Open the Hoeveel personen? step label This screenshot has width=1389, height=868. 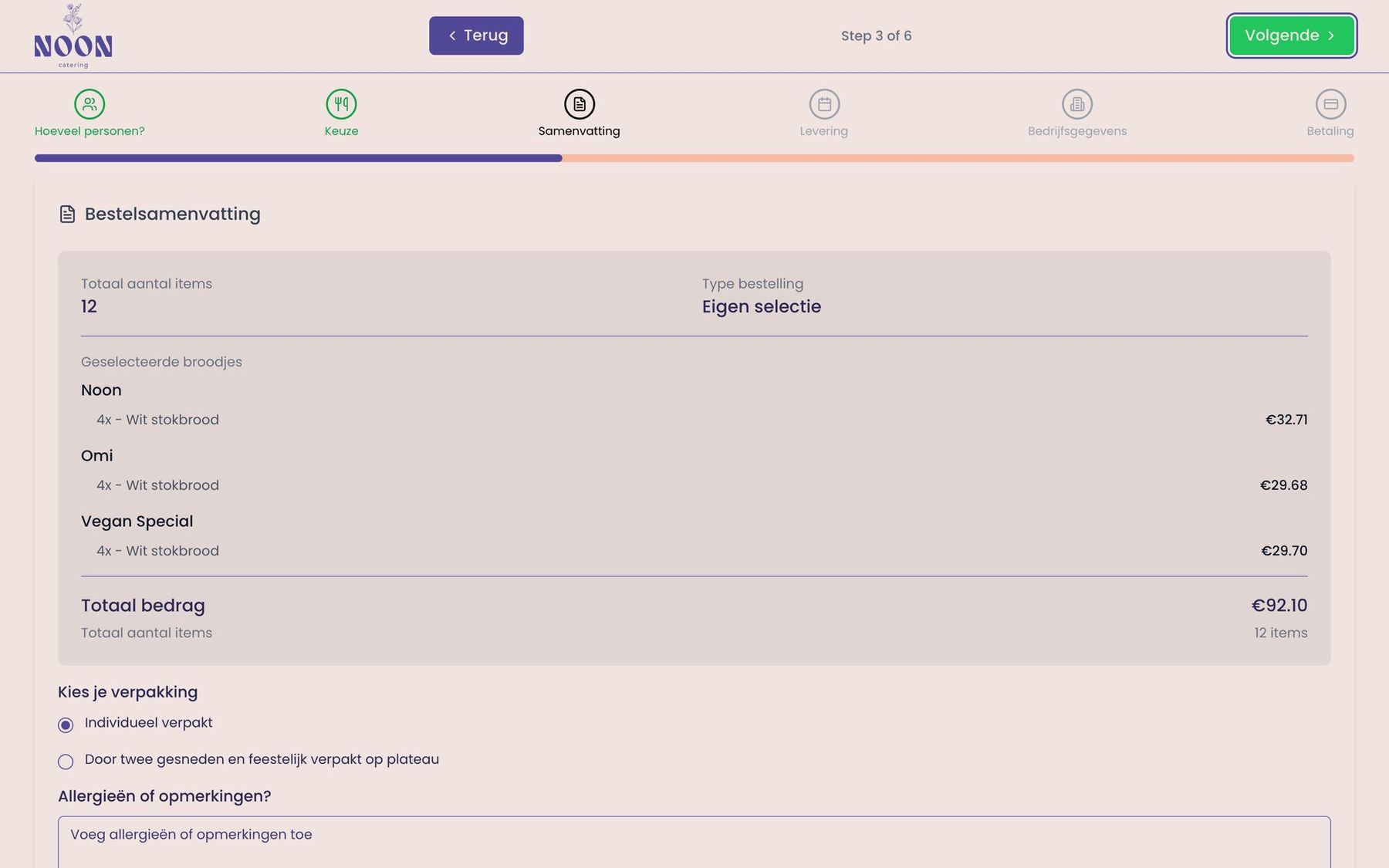pos(90,131)
